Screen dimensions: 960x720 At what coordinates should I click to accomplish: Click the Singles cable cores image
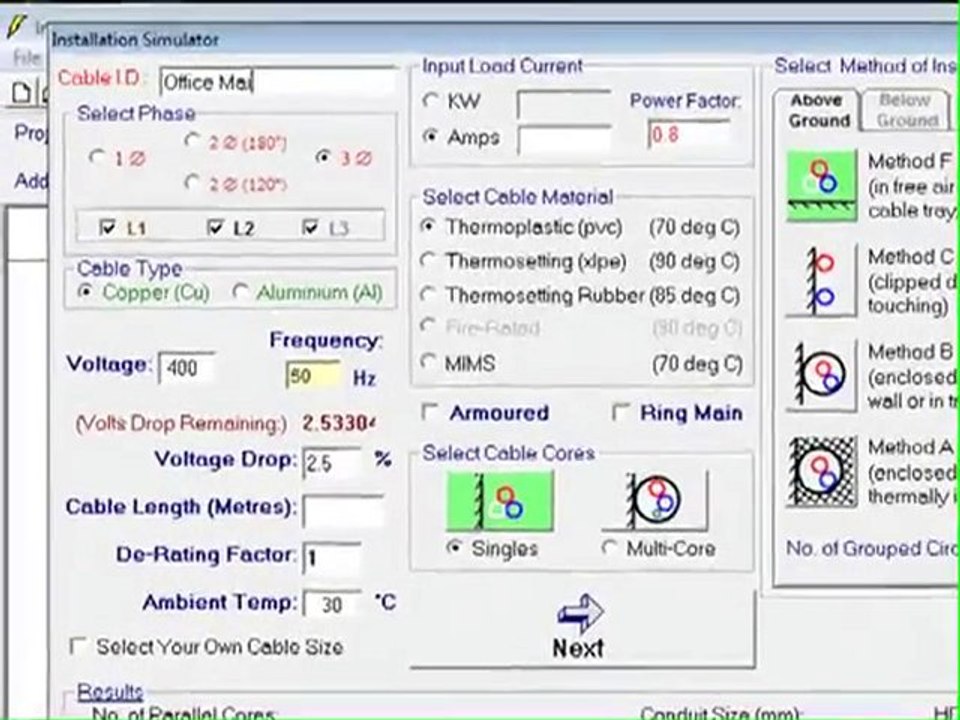500,501
